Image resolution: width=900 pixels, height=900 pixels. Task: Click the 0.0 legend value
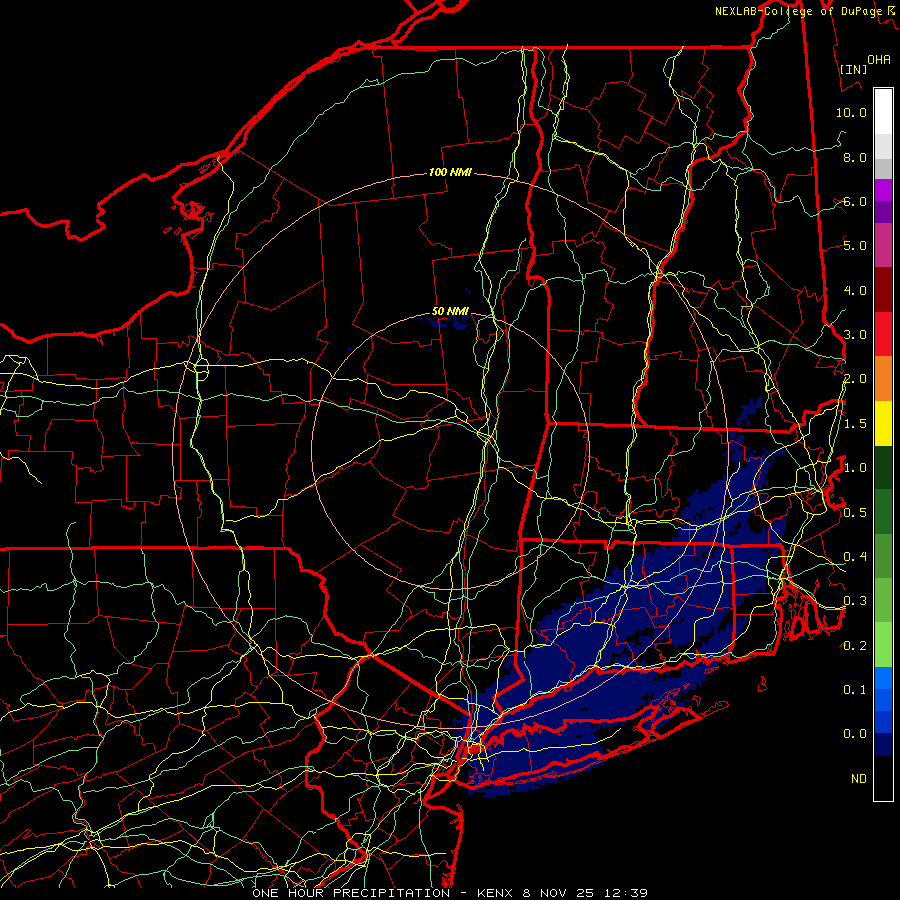855,734
